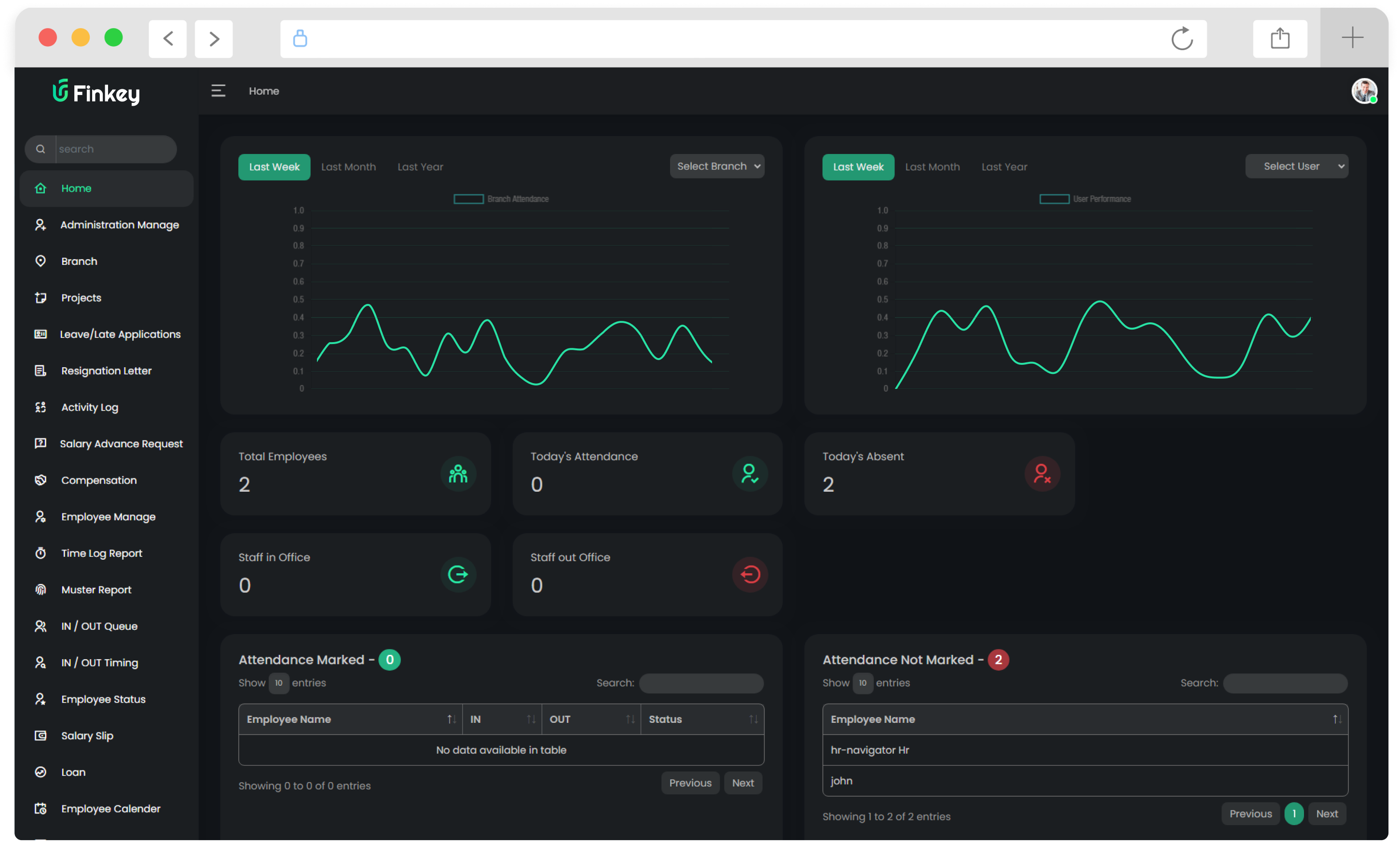The height and width of the screenshot is (843, 1400).
Task: Toggle Branch Attendance legend series
Action: coord(518,199)
